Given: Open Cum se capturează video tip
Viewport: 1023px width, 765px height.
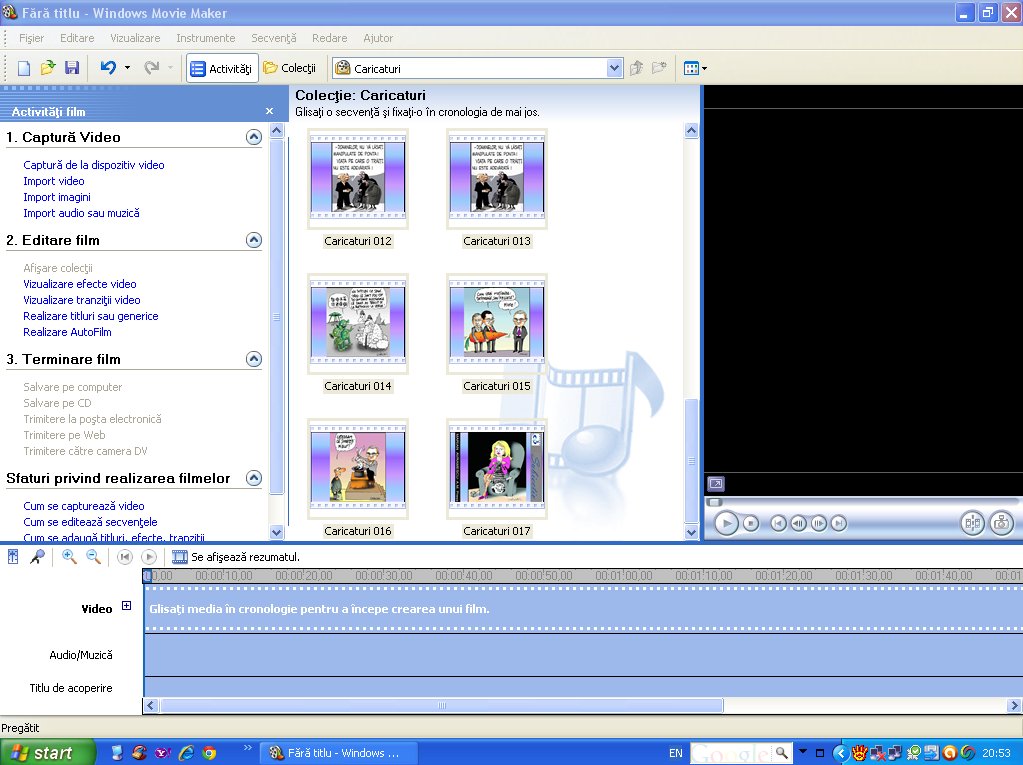Looking at the screenshot, I should [x=84, y=506].
